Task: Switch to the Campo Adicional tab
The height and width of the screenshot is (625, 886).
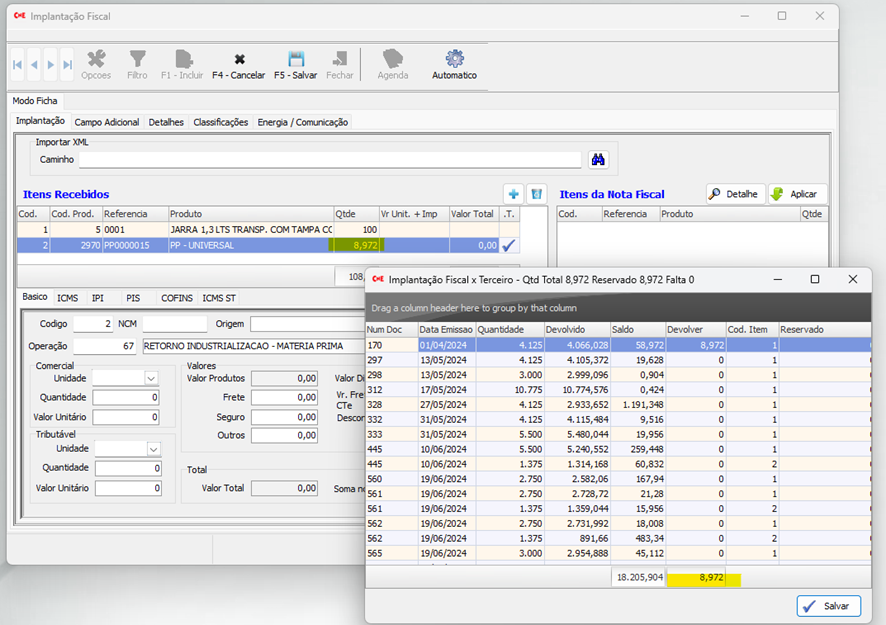Action: click(107, 122)
